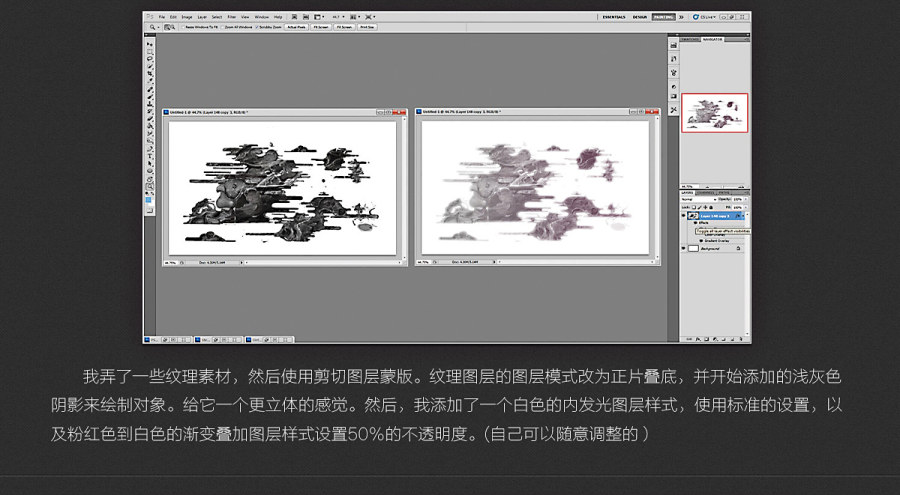Launch Bridge from the application bar
The height and width of the screenshot is (495, 900).
pyautogui.click(x=294, y=17)
